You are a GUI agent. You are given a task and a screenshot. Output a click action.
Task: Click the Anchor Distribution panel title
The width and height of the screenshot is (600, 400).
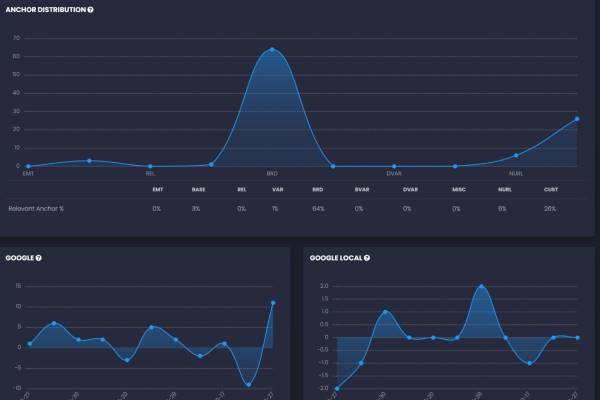(46, 10)
